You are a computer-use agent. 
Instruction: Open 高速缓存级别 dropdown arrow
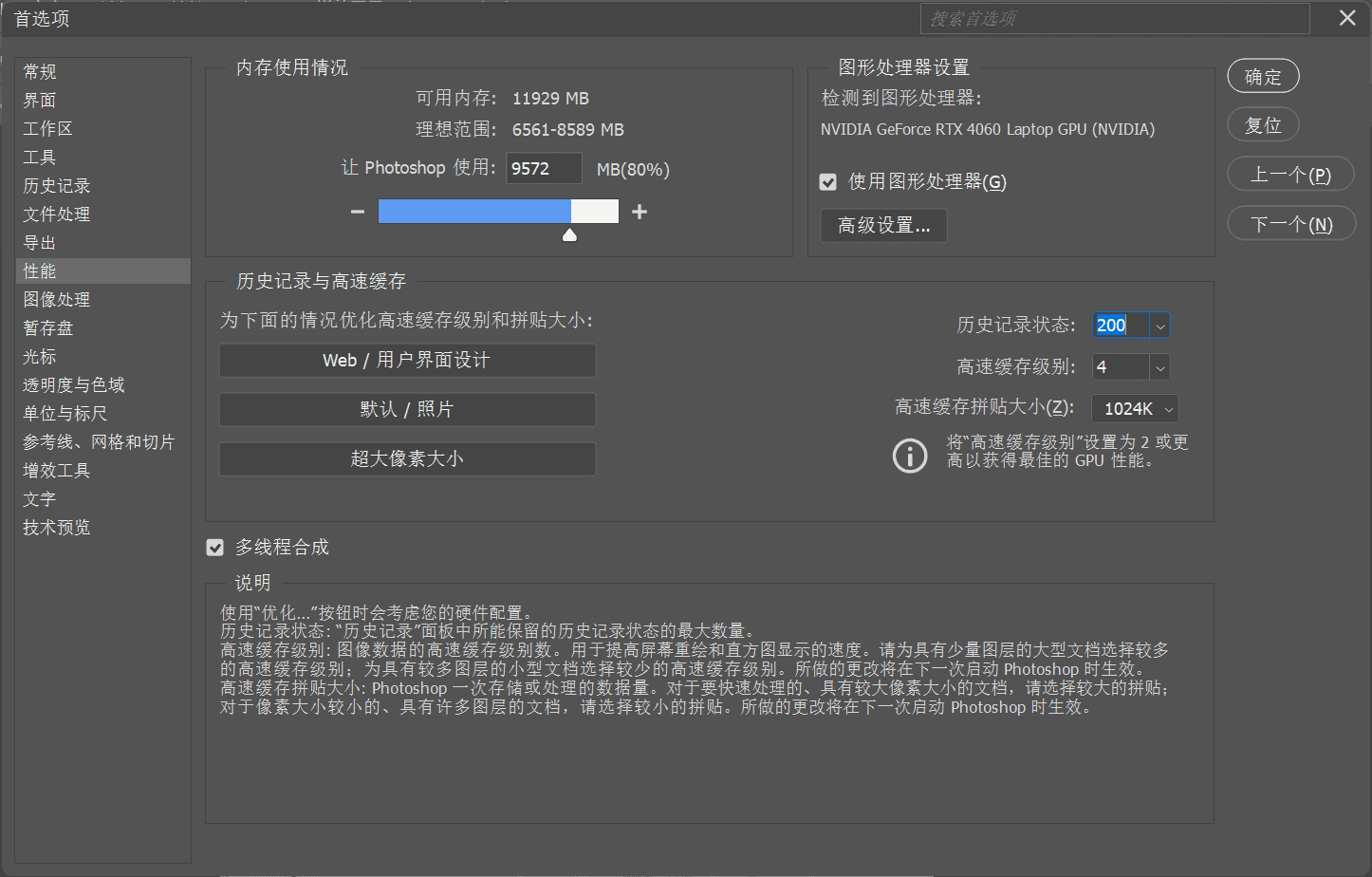[1159, 367]
